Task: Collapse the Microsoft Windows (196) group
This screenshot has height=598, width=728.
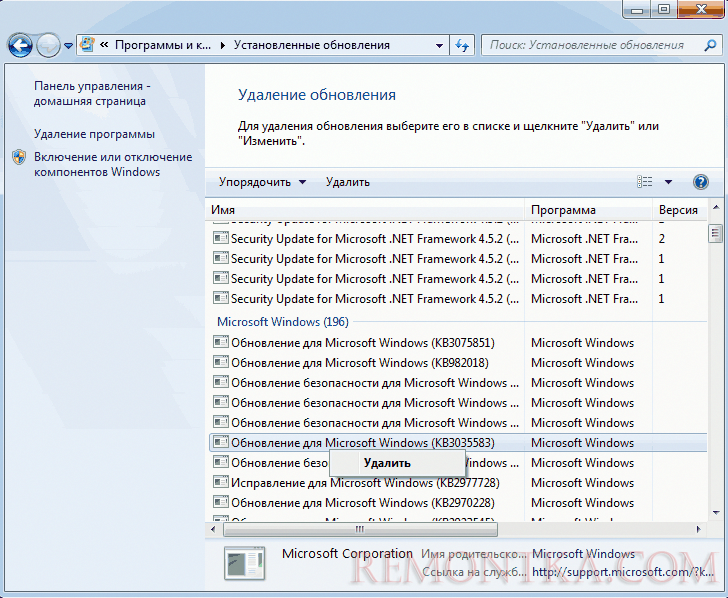Action: pos(283,322)
